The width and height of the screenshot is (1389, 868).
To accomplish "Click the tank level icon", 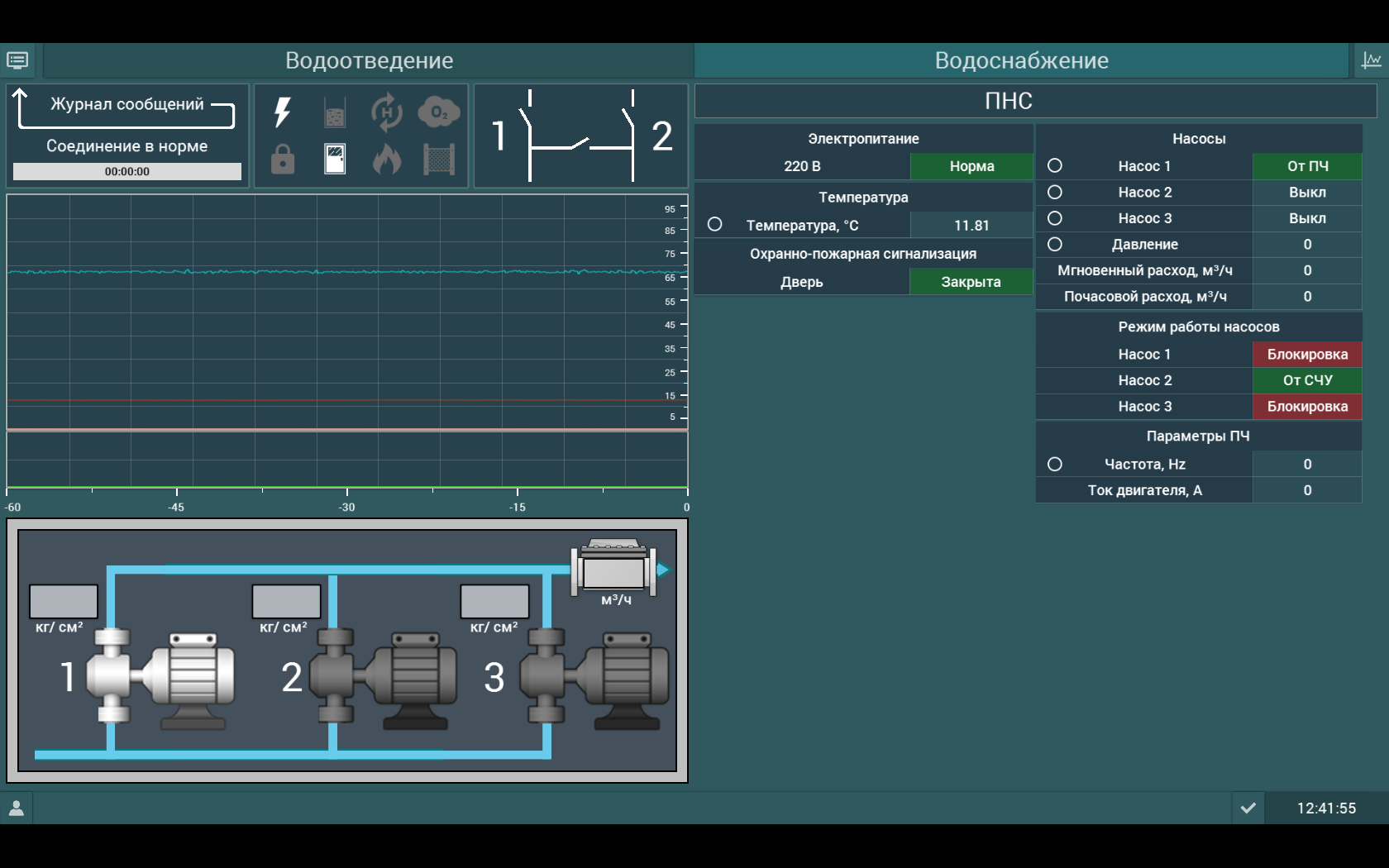I will click(335, 113).
